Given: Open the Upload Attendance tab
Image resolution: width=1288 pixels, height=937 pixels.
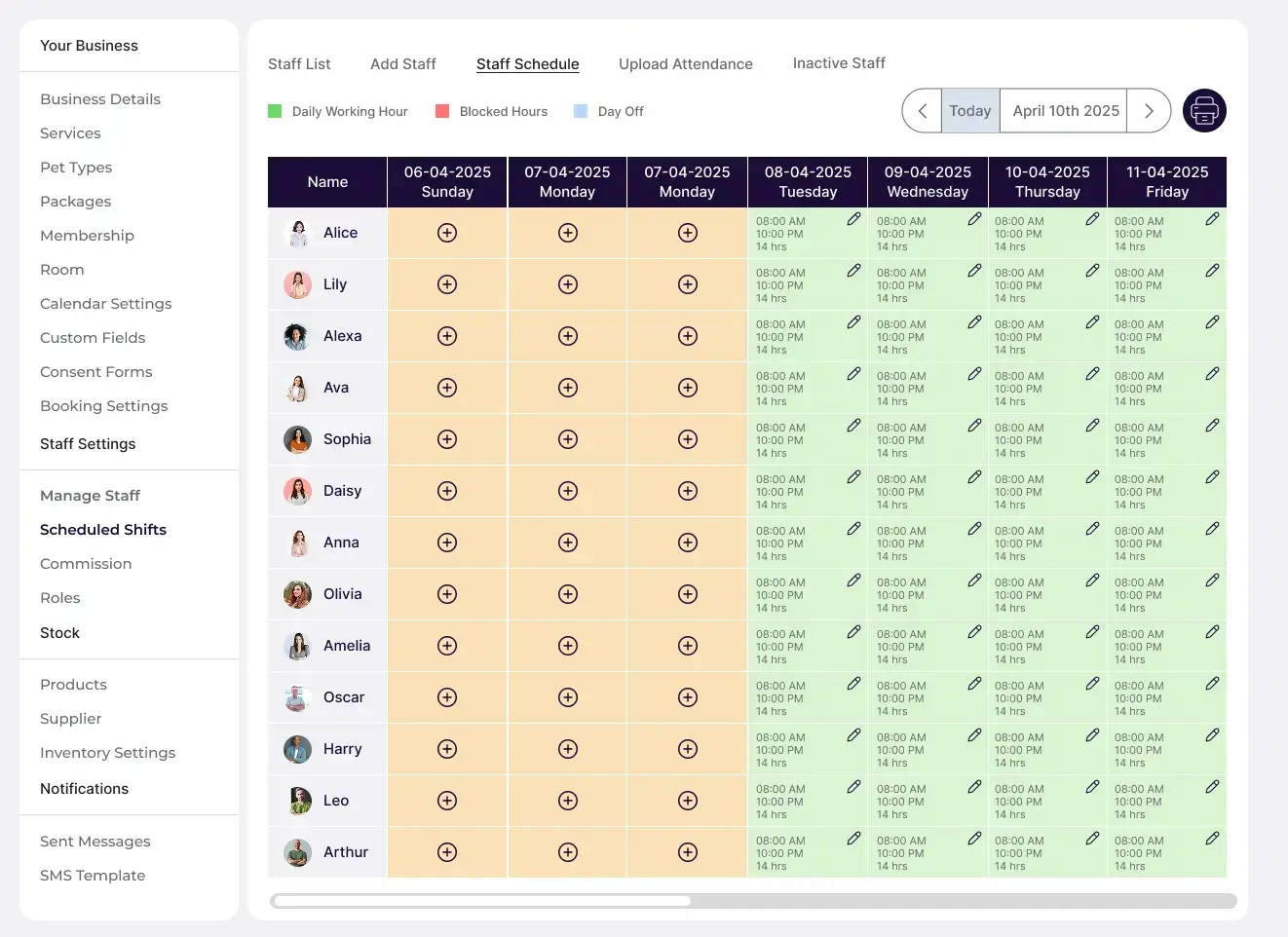Looking at the screenshot, I should click(x=685, y=64).
